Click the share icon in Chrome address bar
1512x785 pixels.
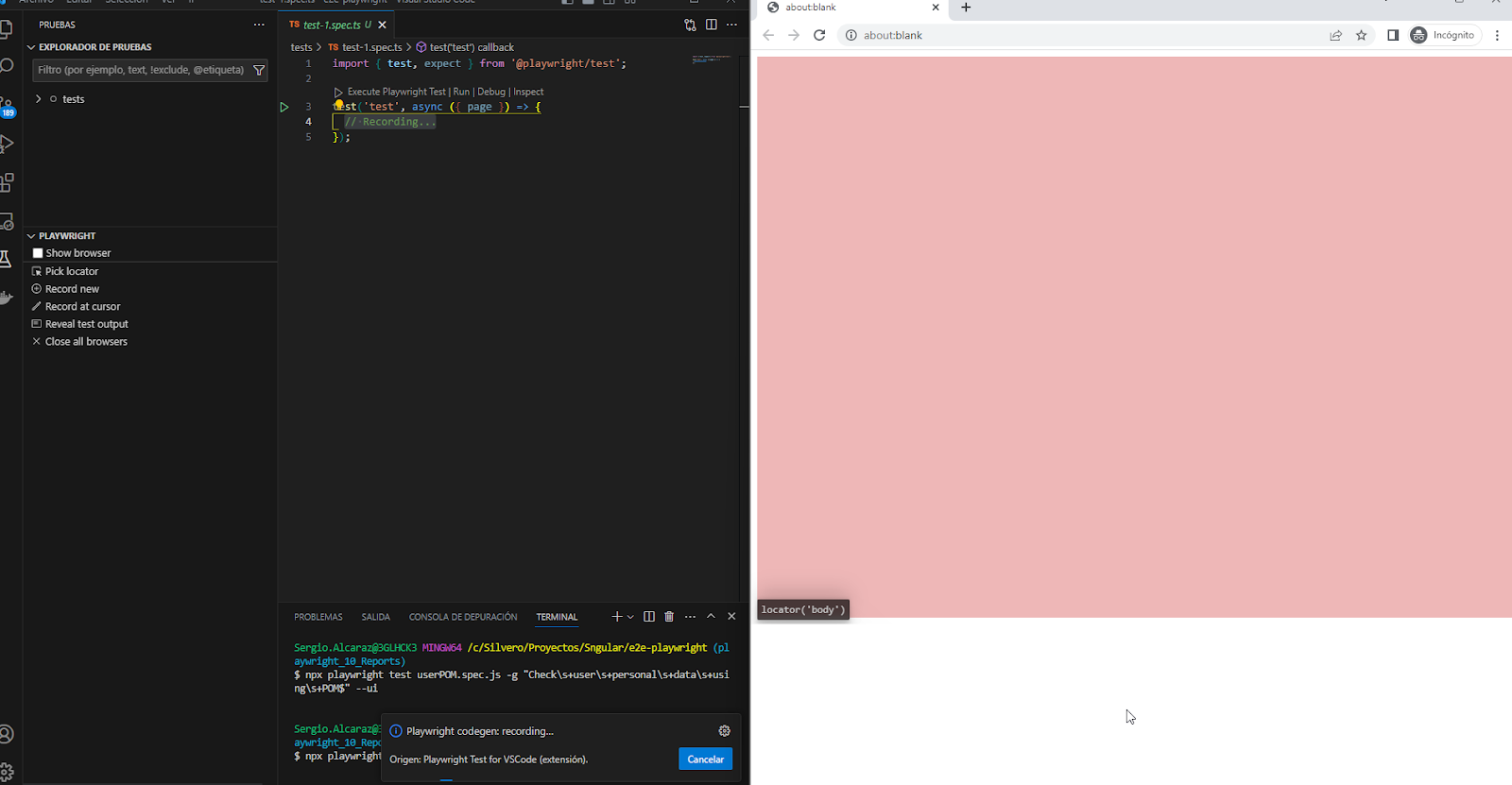1335,35
